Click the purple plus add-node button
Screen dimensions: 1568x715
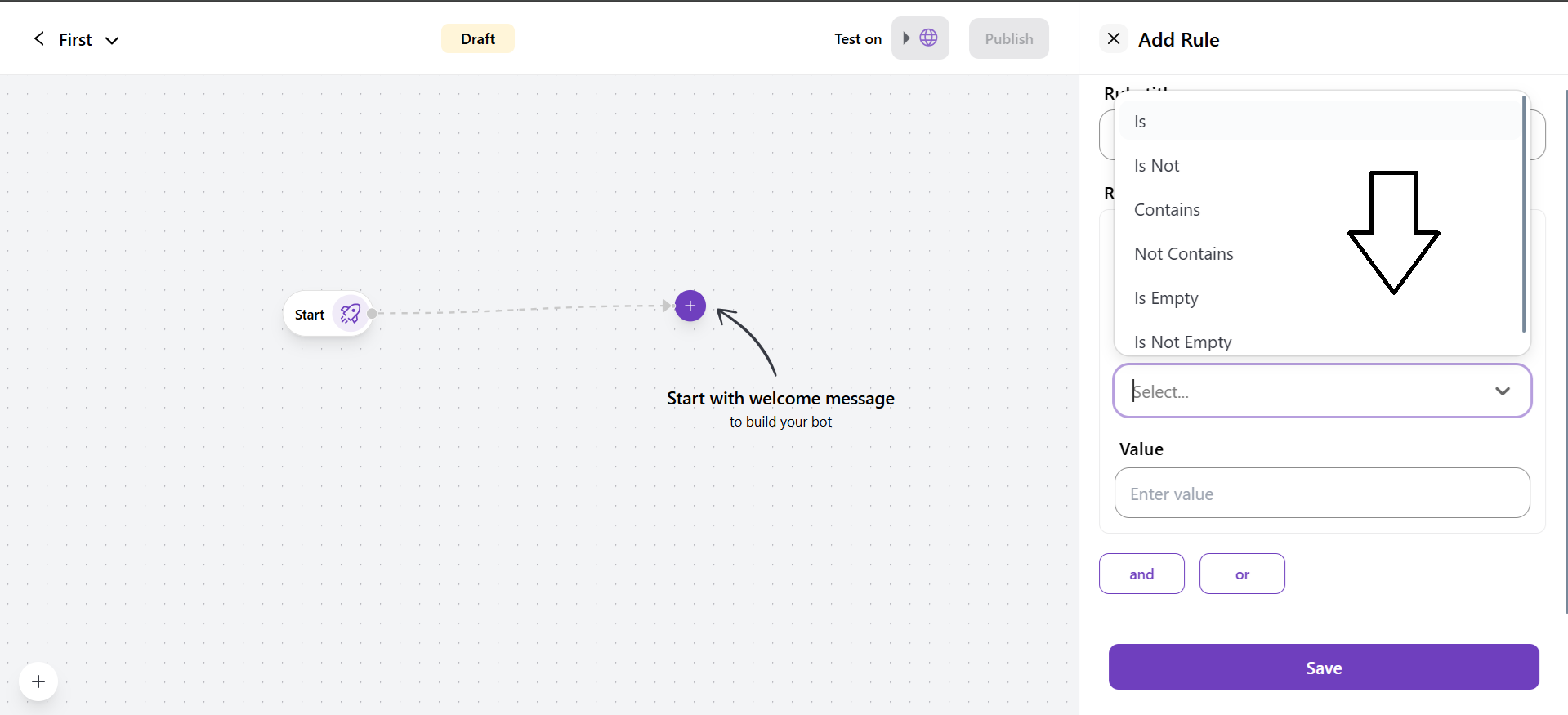pos(690,306)
